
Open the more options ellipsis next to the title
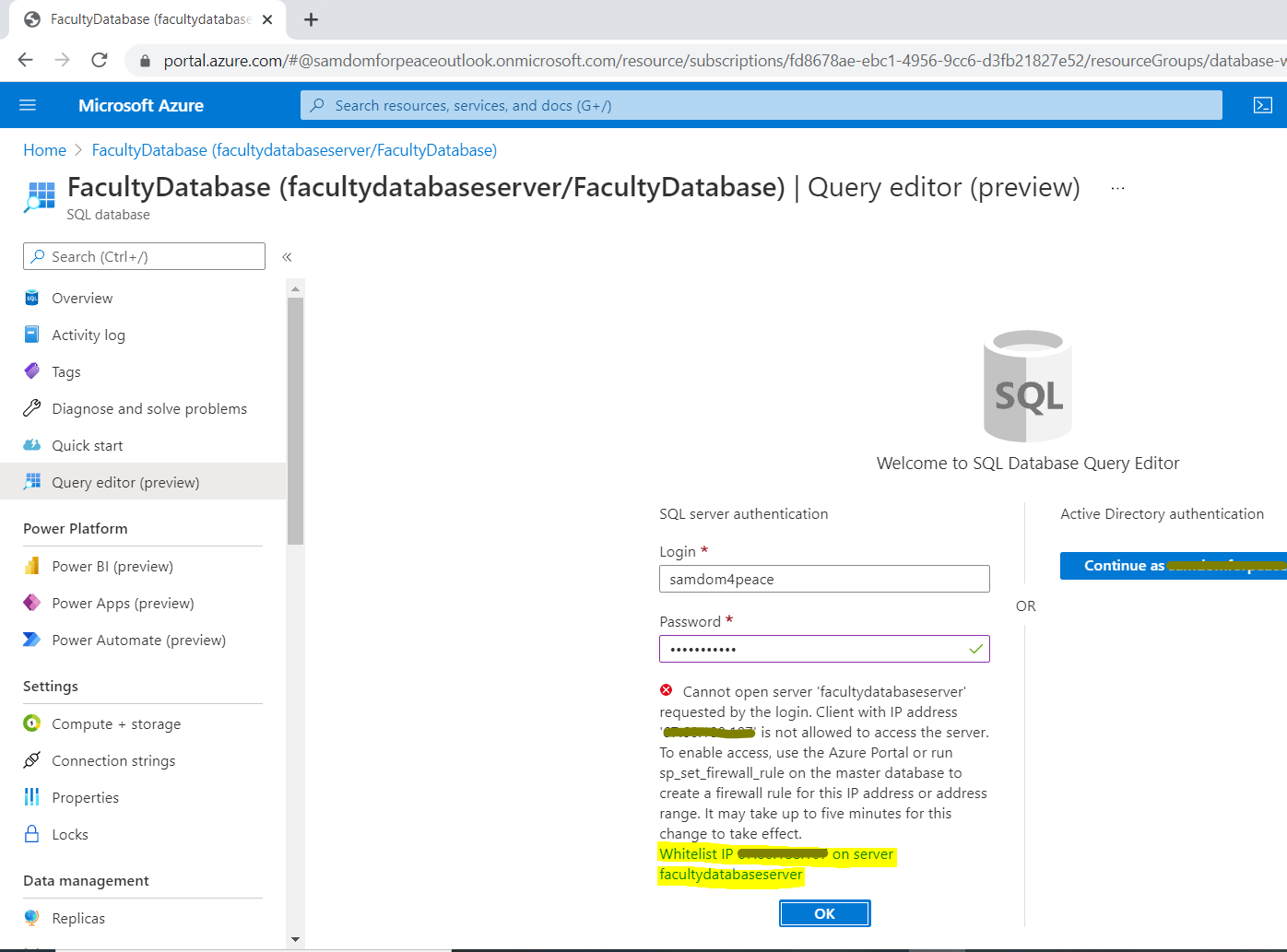1117,188
